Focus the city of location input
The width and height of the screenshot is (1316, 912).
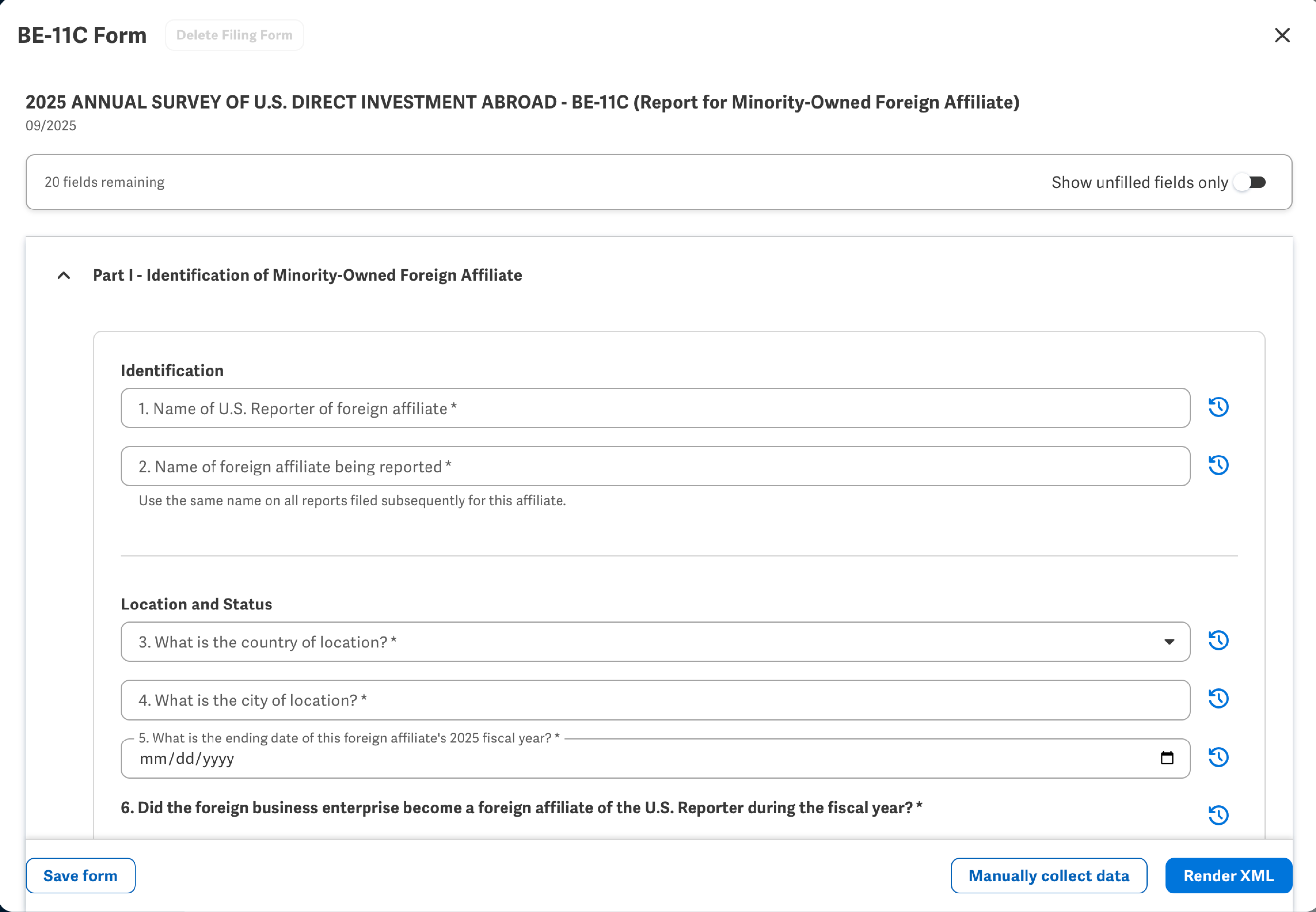coord(655,700)
